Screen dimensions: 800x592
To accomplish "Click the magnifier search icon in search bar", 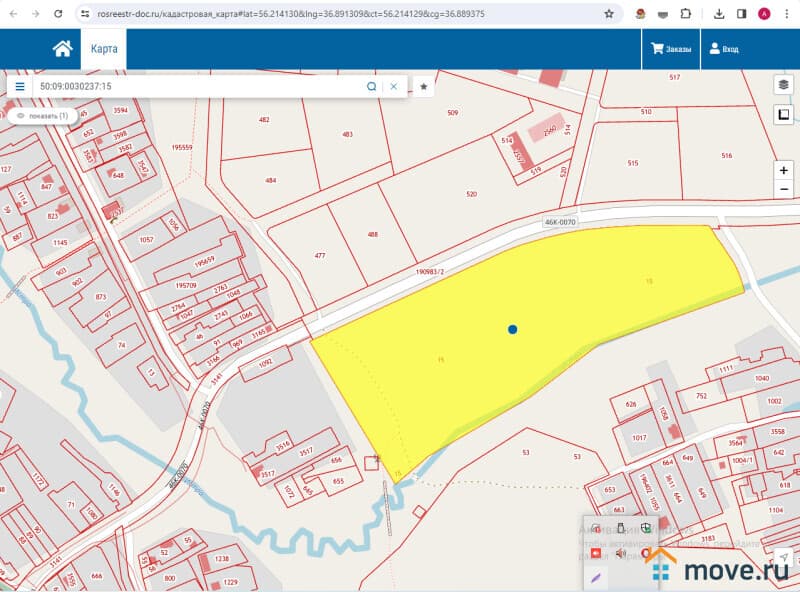I will point(372,87).
